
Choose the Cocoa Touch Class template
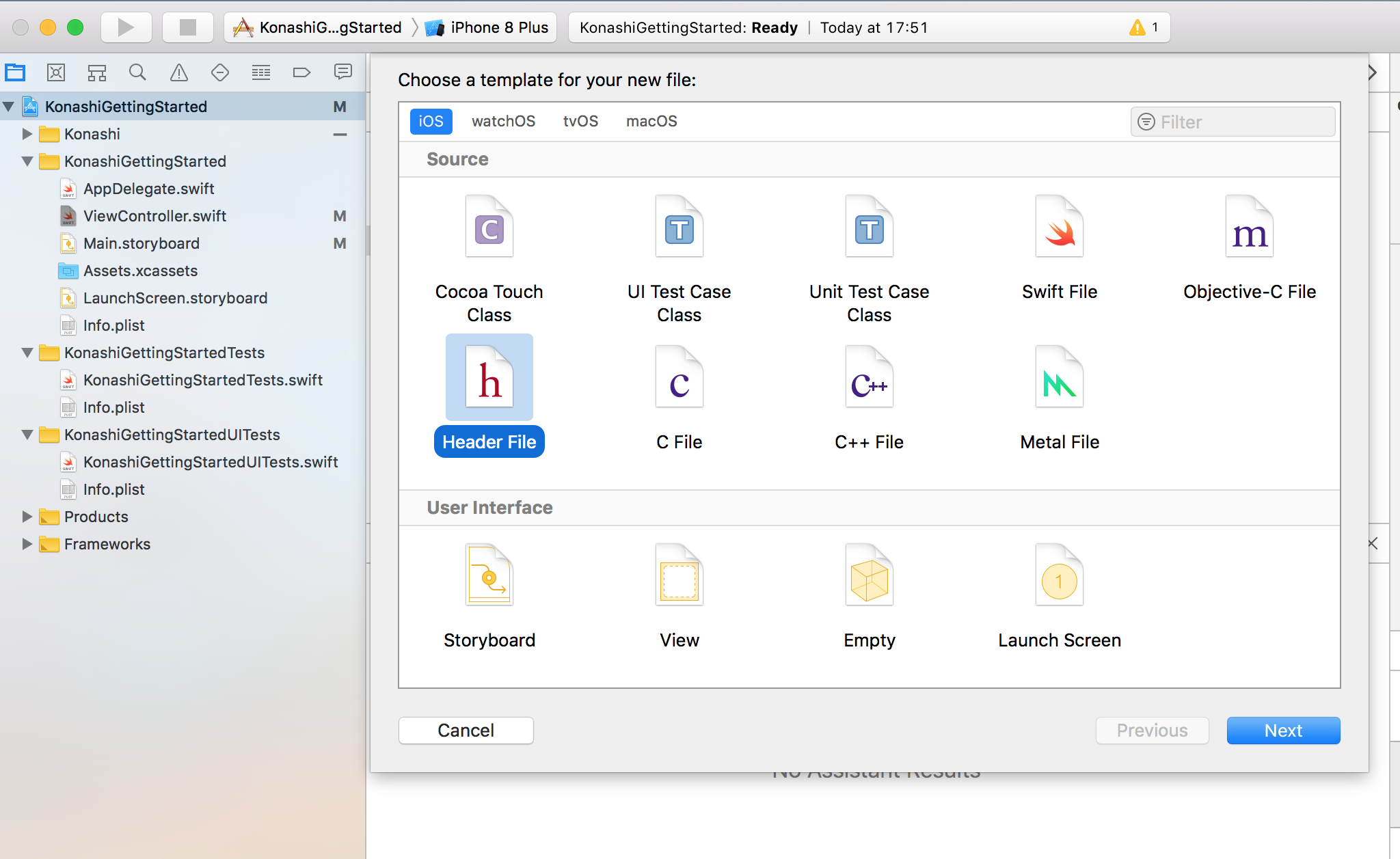coord(489,228)
